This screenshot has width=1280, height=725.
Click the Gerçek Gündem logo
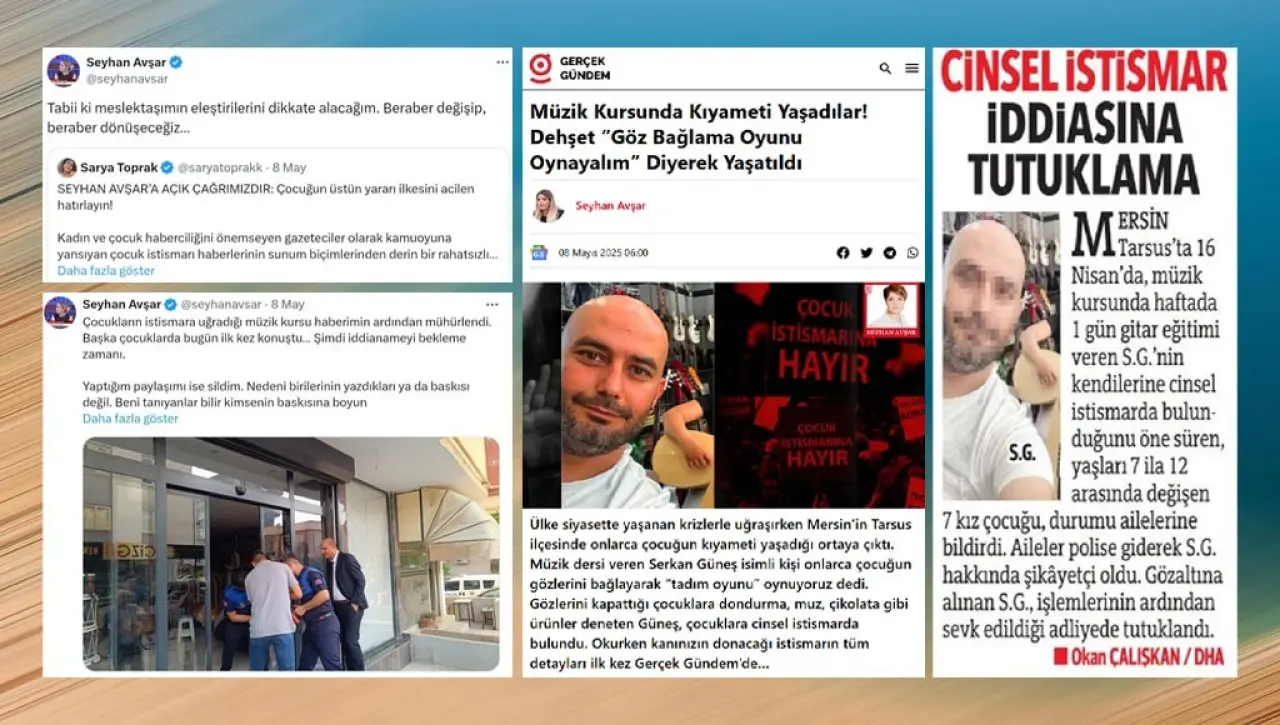click(x=570, y=68)
